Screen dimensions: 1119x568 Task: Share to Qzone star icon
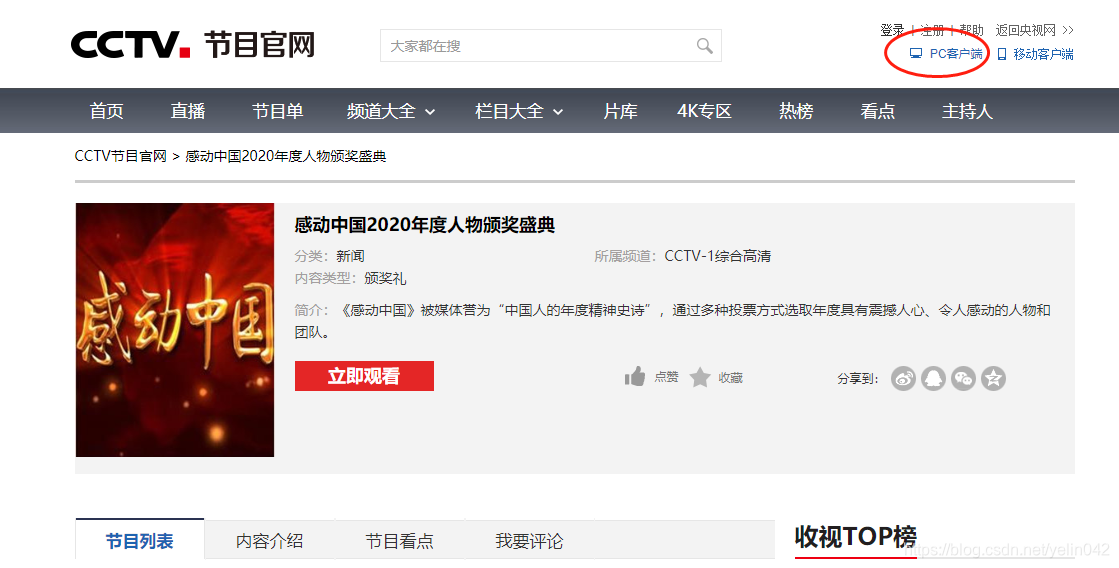(993, 378)
